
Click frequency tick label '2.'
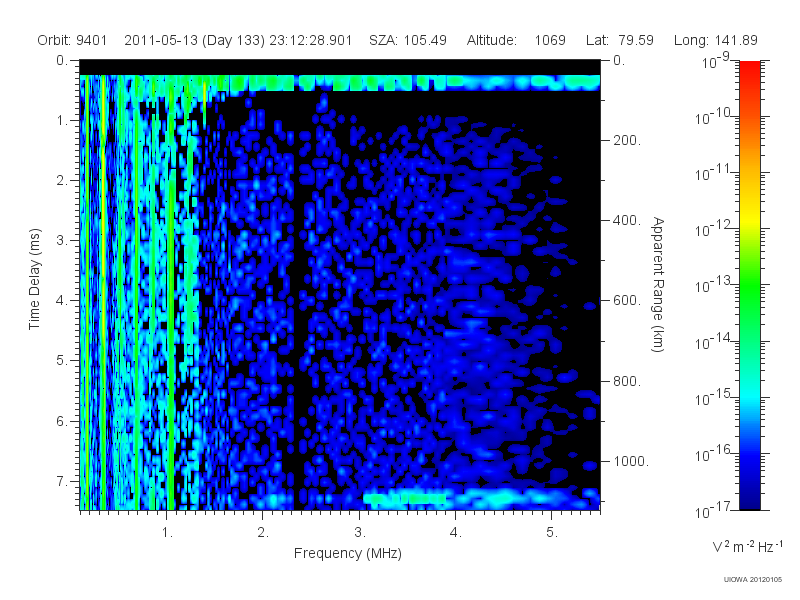(x=263, y=533)
